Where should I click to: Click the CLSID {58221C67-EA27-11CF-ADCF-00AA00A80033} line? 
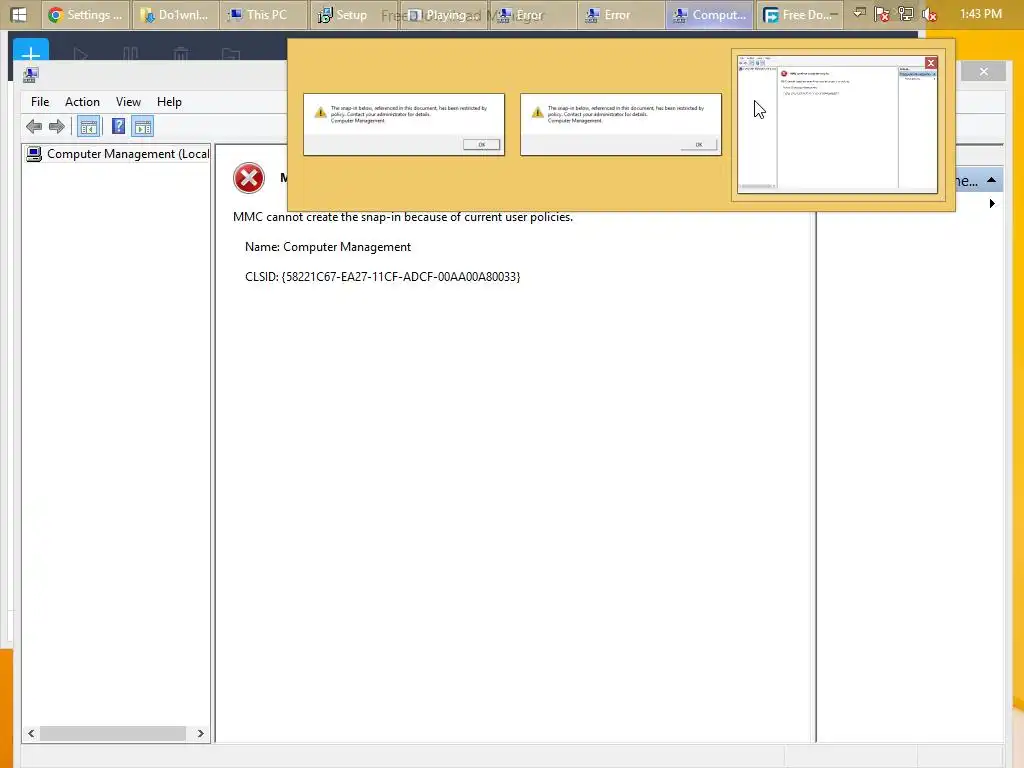point(383,277)
